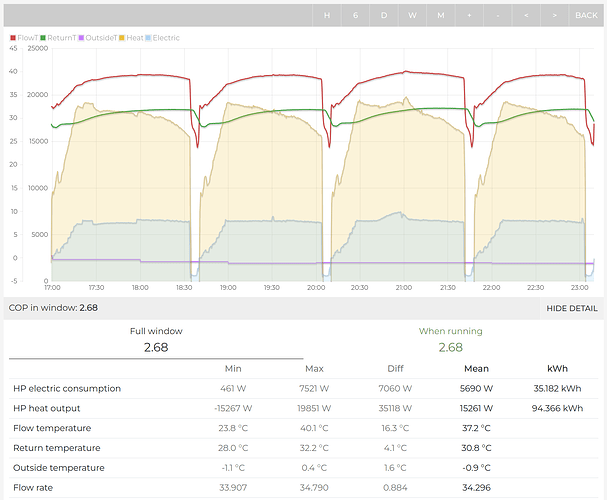This screenshot has width=607, height=500.
Task: Zoom in with the plus button
Action: 469,15
